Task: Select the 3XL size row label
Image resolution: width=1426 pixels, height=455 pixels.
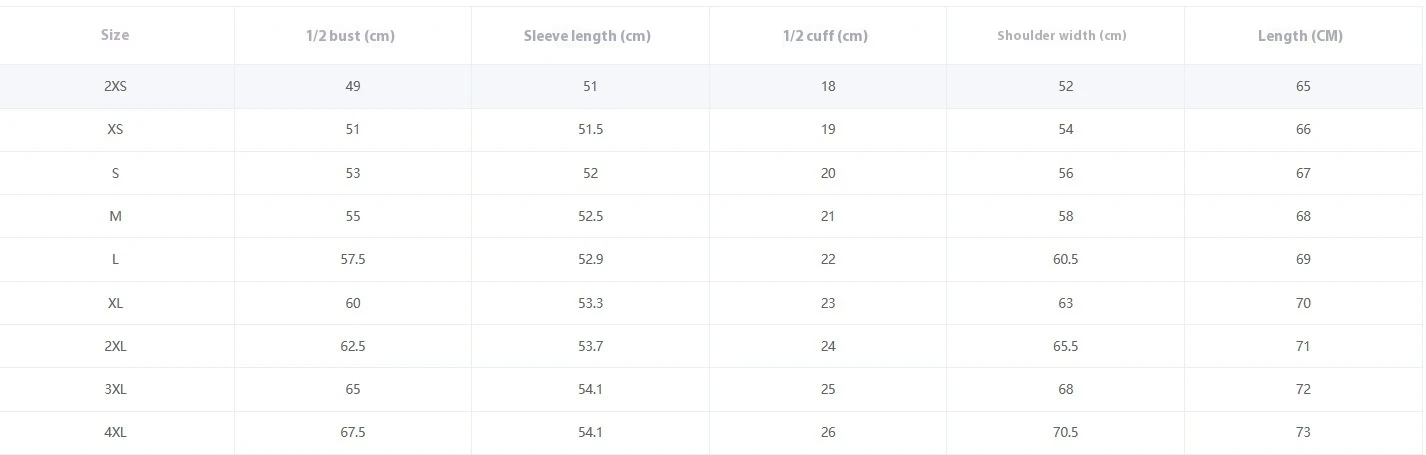Action: coord(115,389)
